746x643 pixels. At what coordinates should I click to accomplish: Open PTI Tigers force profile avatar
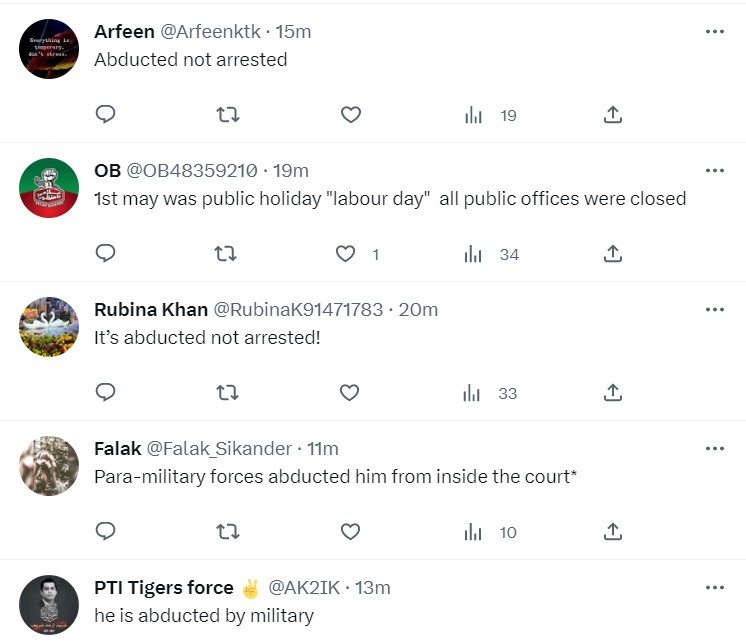tap(49, 604)
